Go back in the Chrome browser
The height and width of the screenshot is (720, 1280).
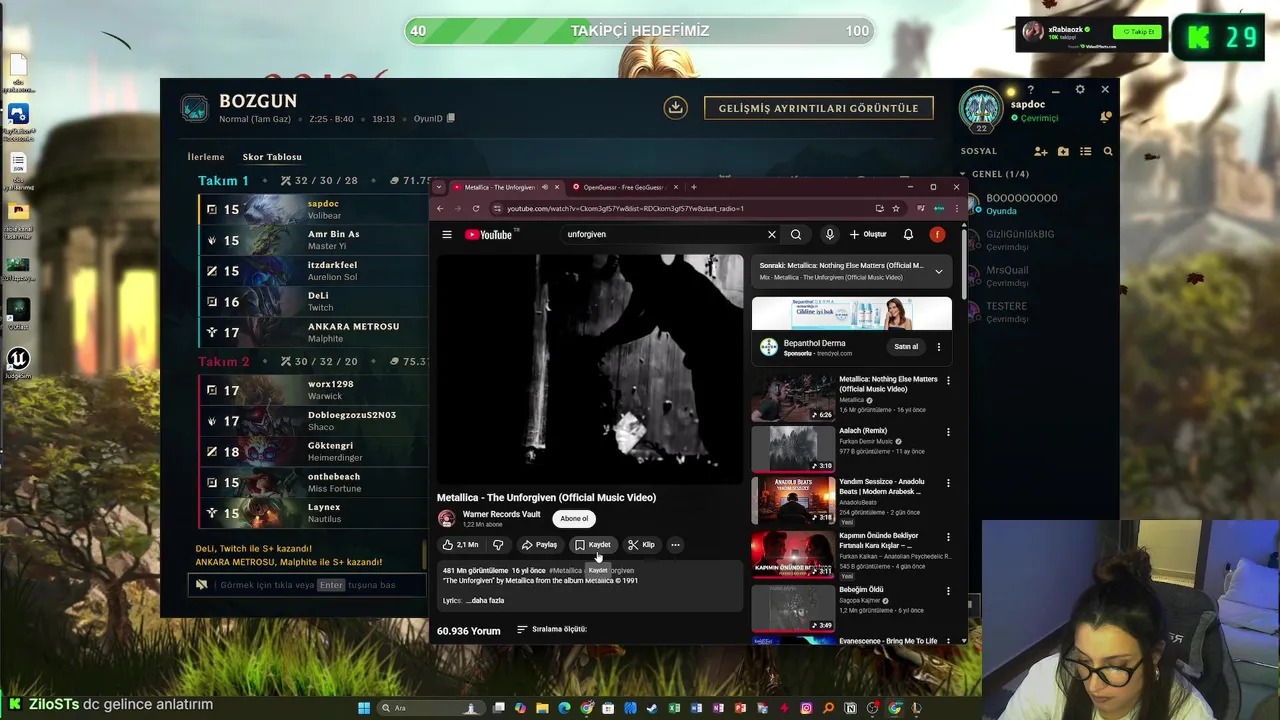click(x=440, y=208)
